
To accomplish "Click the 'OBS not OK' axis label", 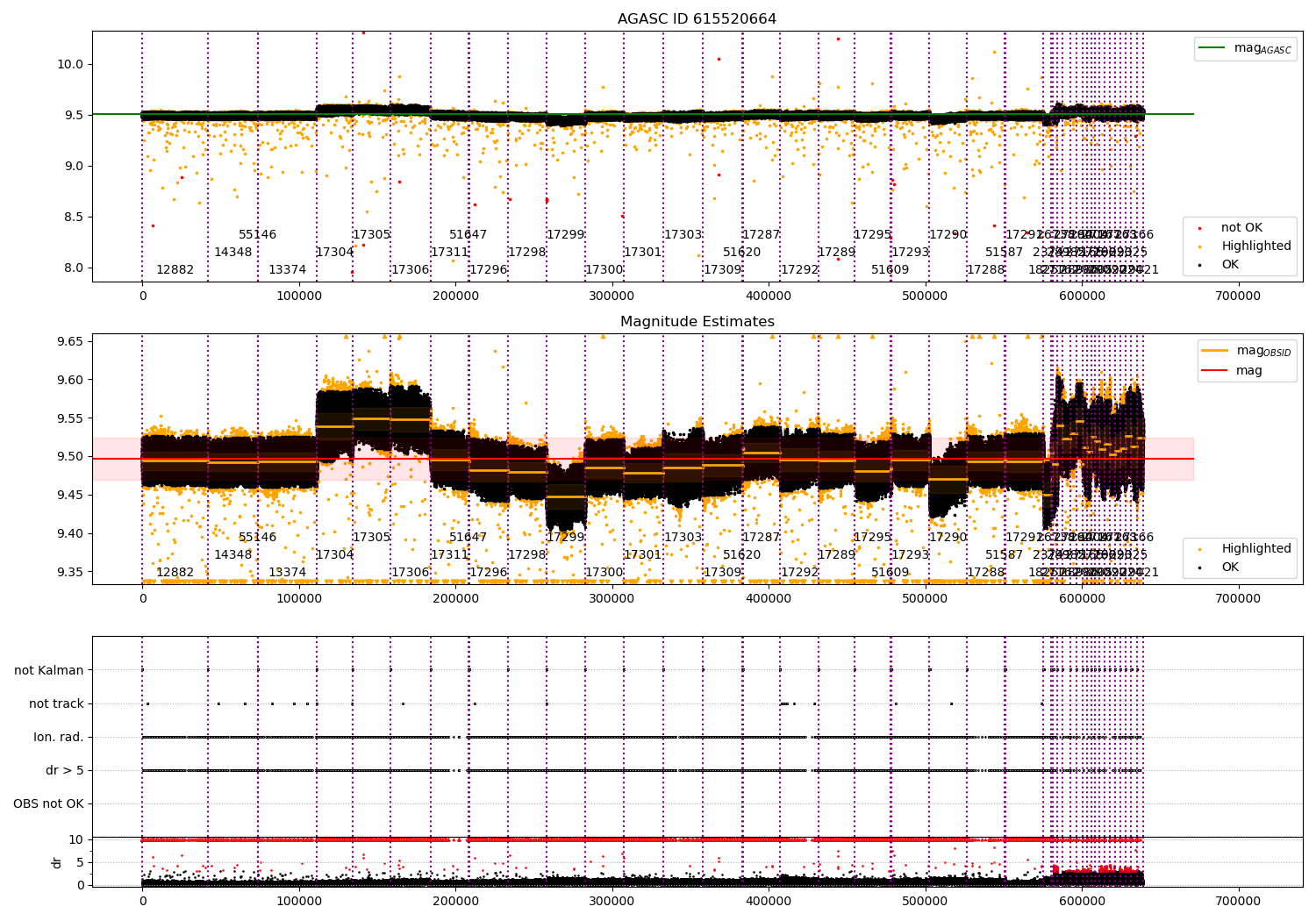I will 48,804.
